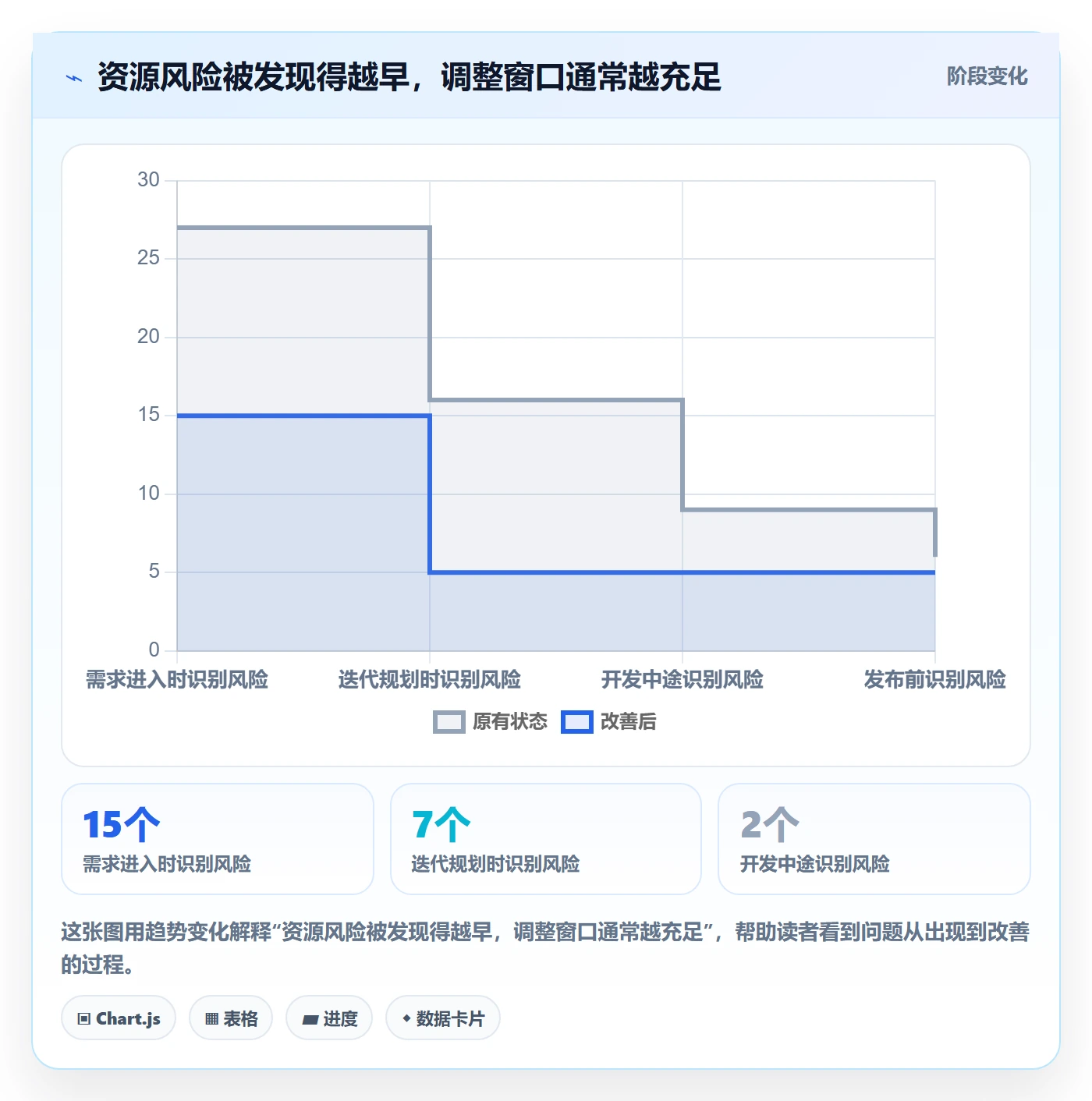Click the y-axis value 30

pos(148,180)
